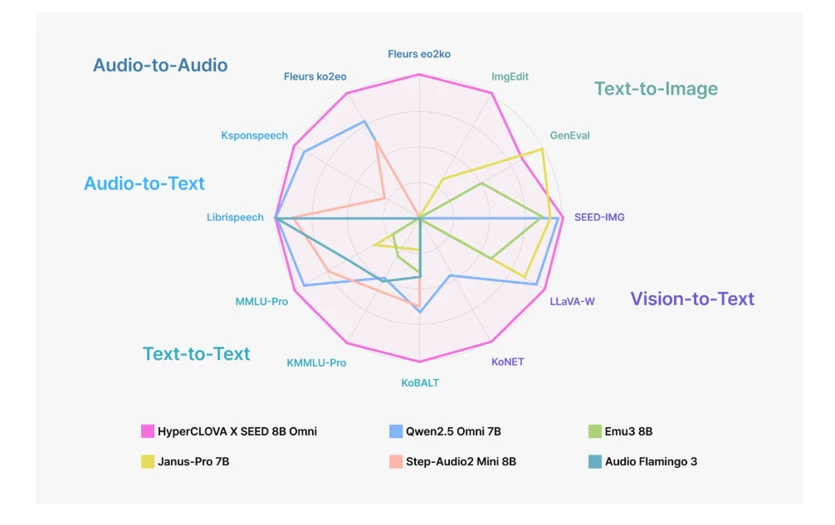Select the Librispeech axis label
The height and width of the screenshot is (525, 835).
coord(235,217)
